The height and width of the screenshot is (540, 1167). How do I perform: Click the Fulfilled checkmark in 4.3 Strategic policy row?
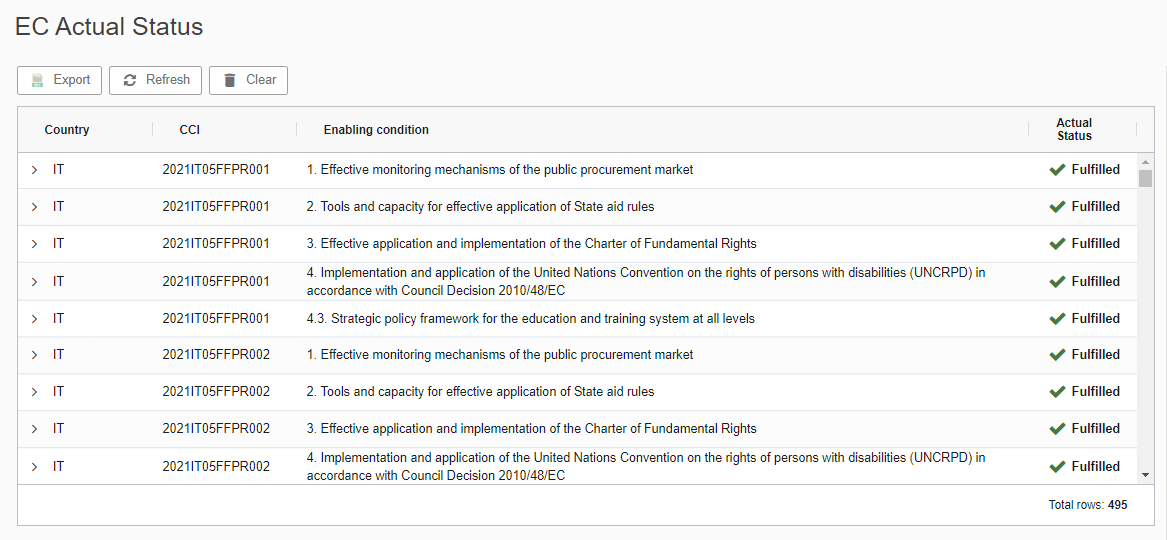pyautogui.click(x=1057, y=318)
